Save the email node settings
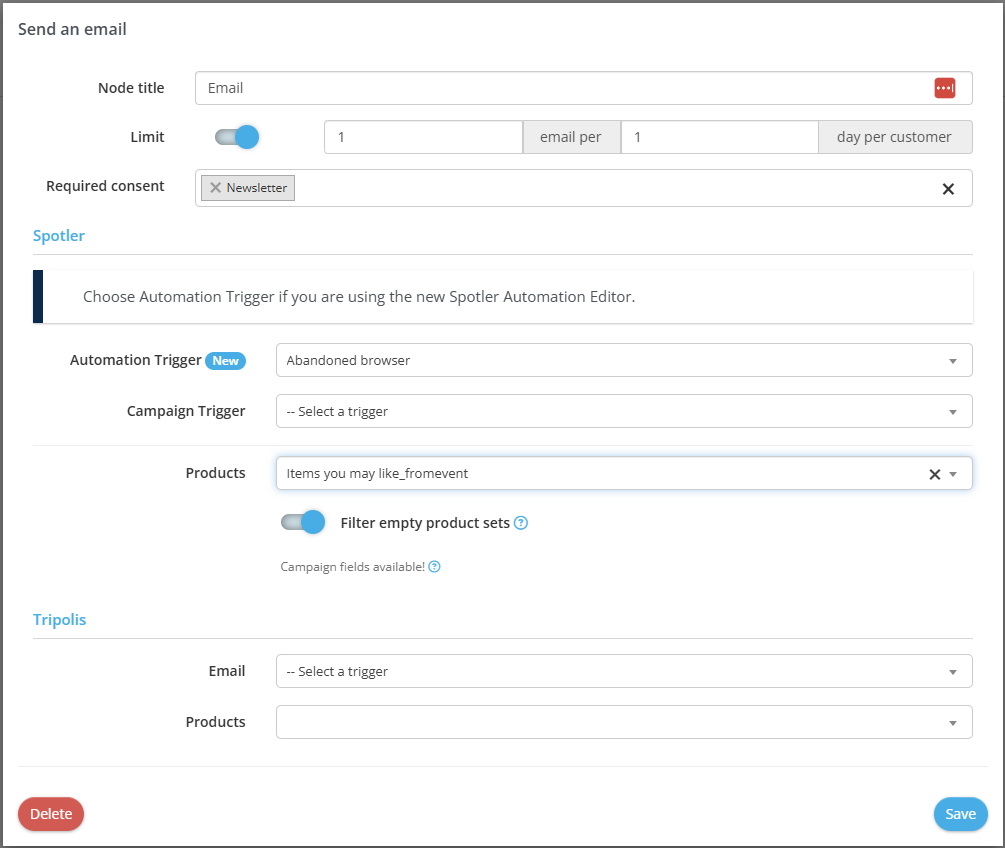The height and width of the screenshot is (848, 1005). pos(960,814)
